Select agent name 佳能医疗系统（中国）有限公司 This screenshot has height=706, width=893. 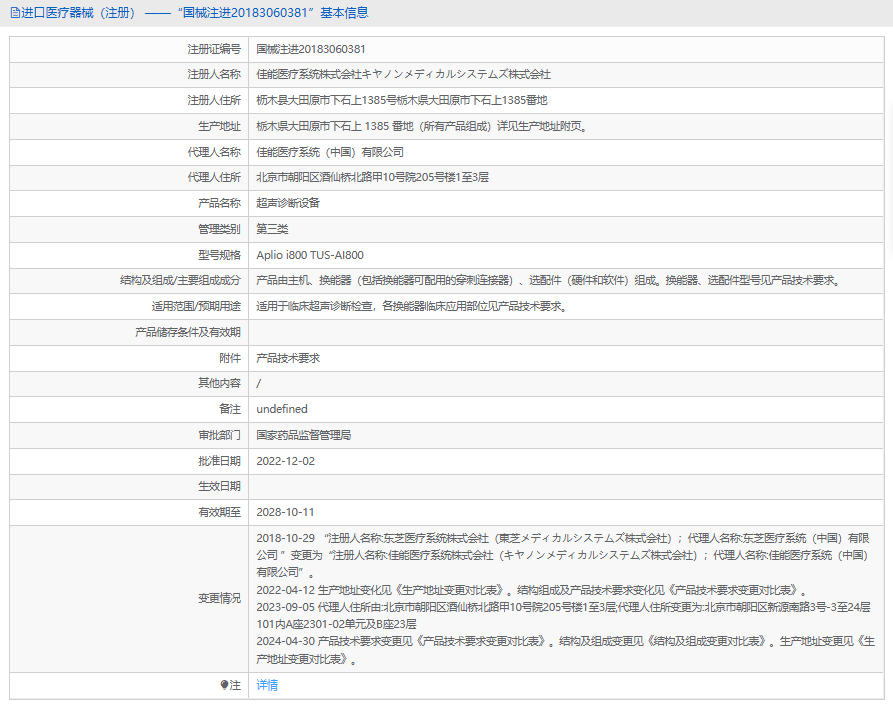pyautogui.click(x=330, y=152)
